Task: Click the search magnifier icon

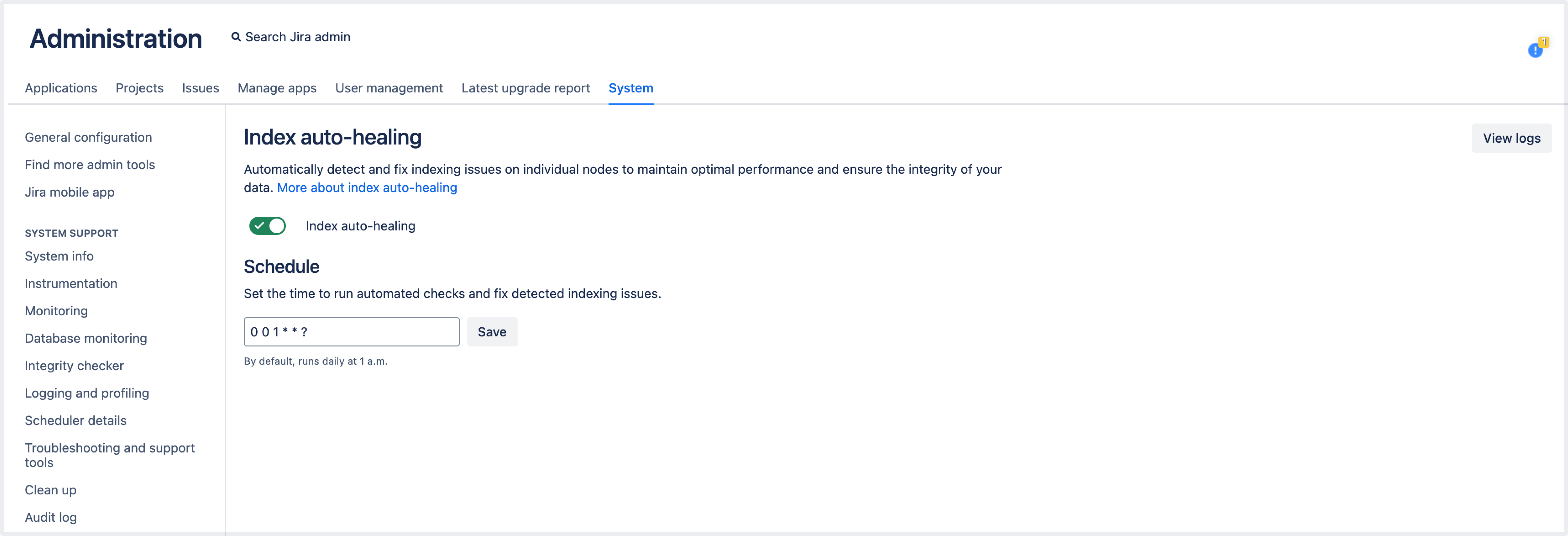Action: click(236, 37)
